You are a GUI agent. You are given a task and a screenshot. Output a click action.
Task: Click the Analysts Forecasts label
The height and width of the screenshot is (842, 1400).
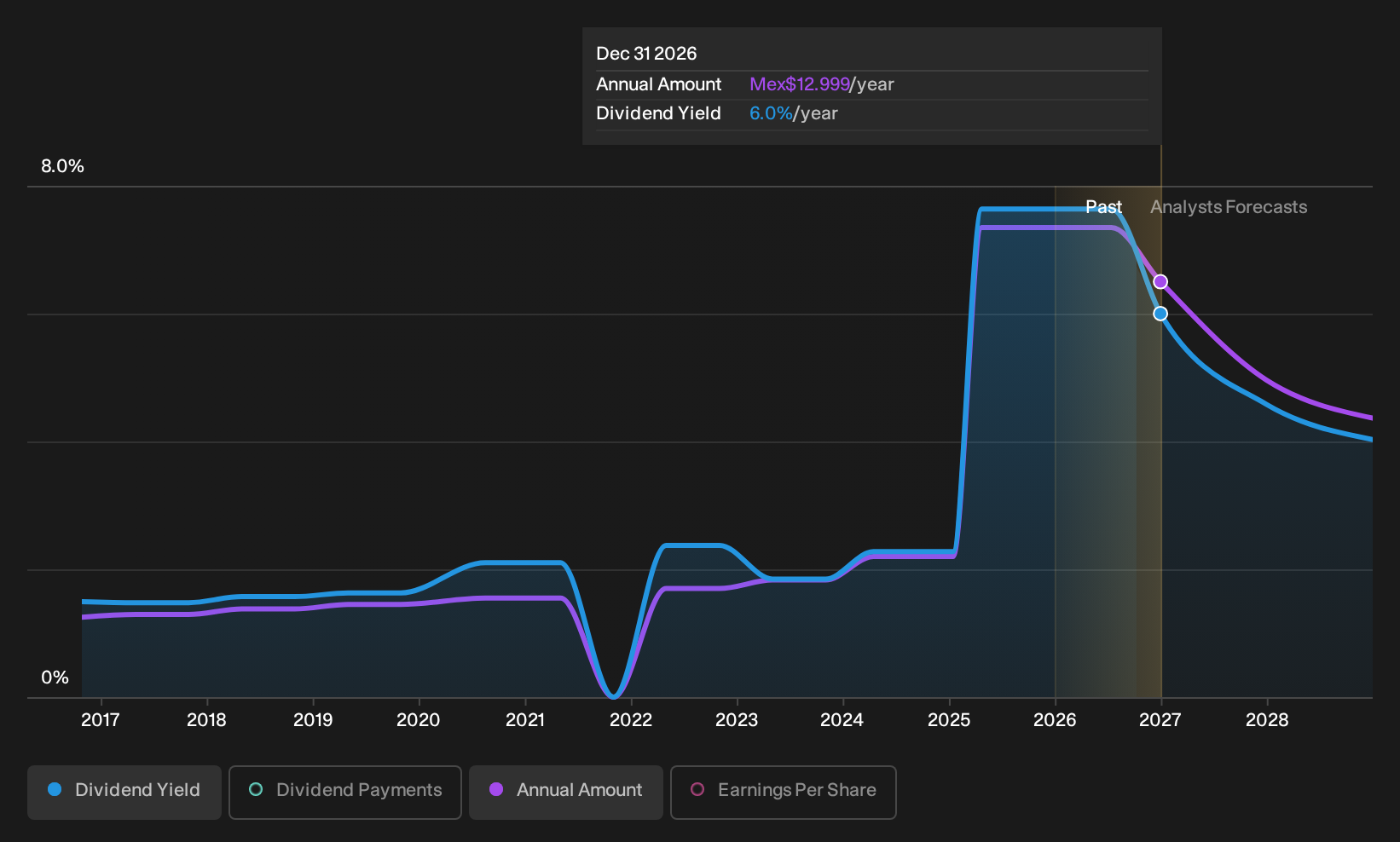[x=1229, y=207]
